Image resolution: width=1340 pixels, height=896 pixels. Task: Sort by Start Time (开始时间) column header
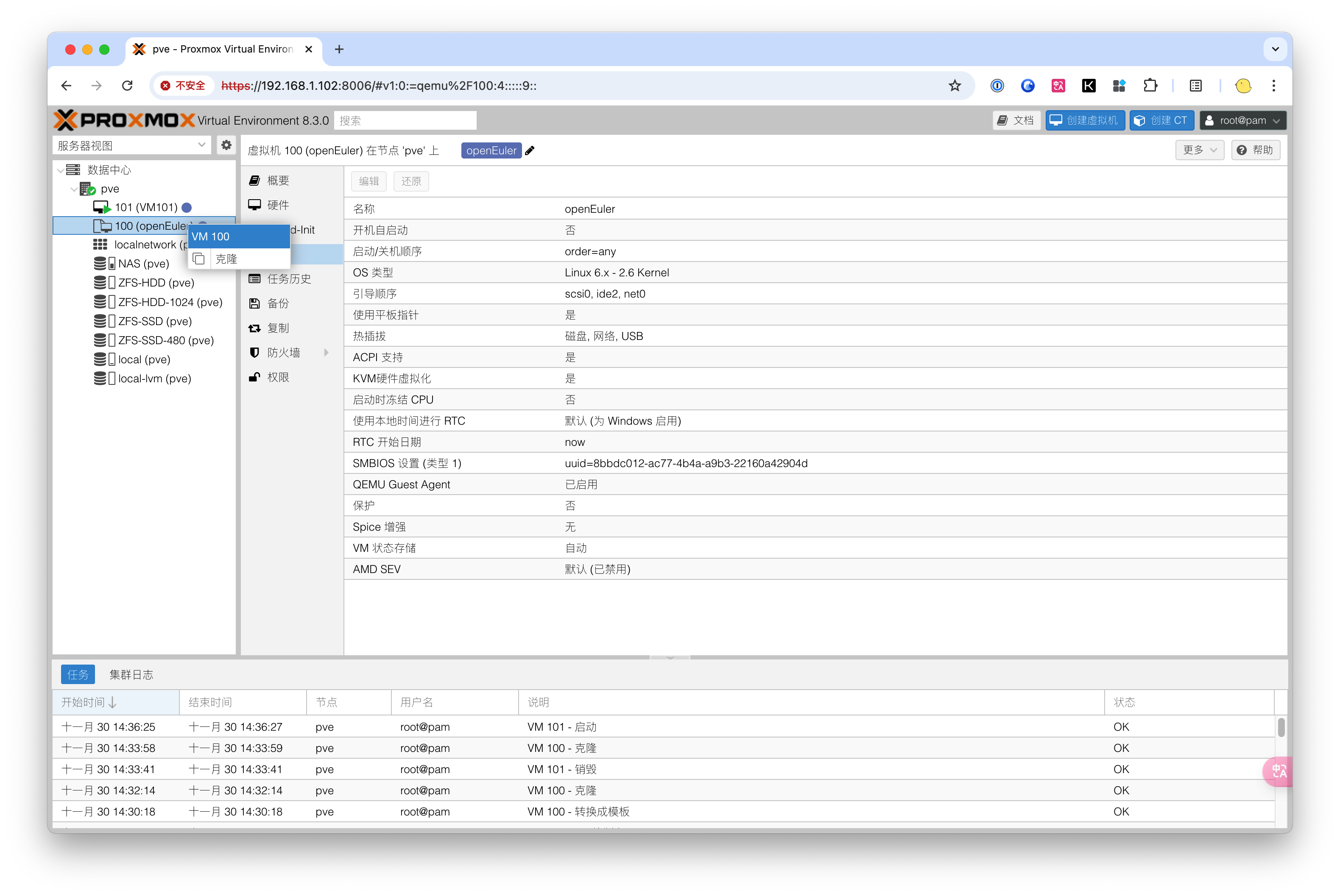(x=115, y=702)
